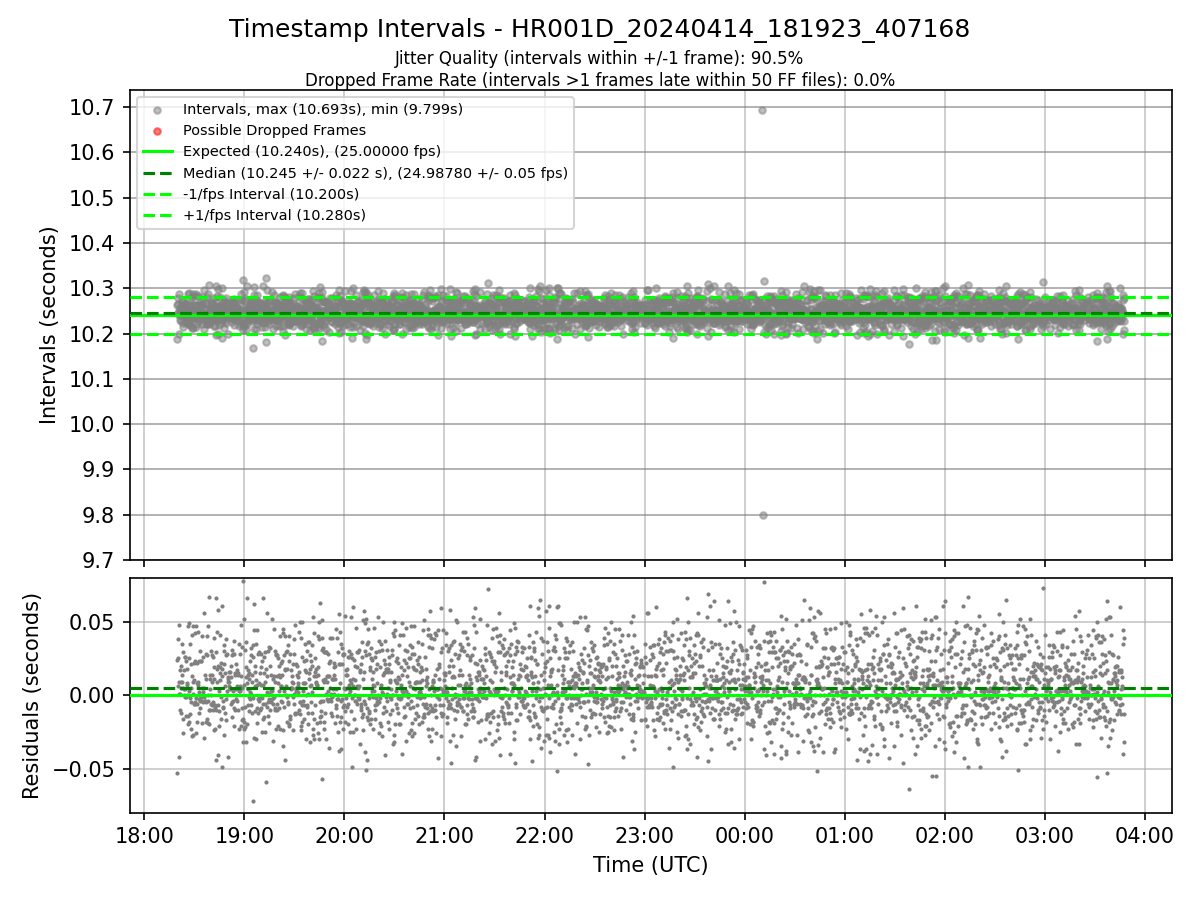Viewport: 1200px width, 900px height.
Task: Click the 9.9 y-axis tick label
Action: [x=96, y=470]
